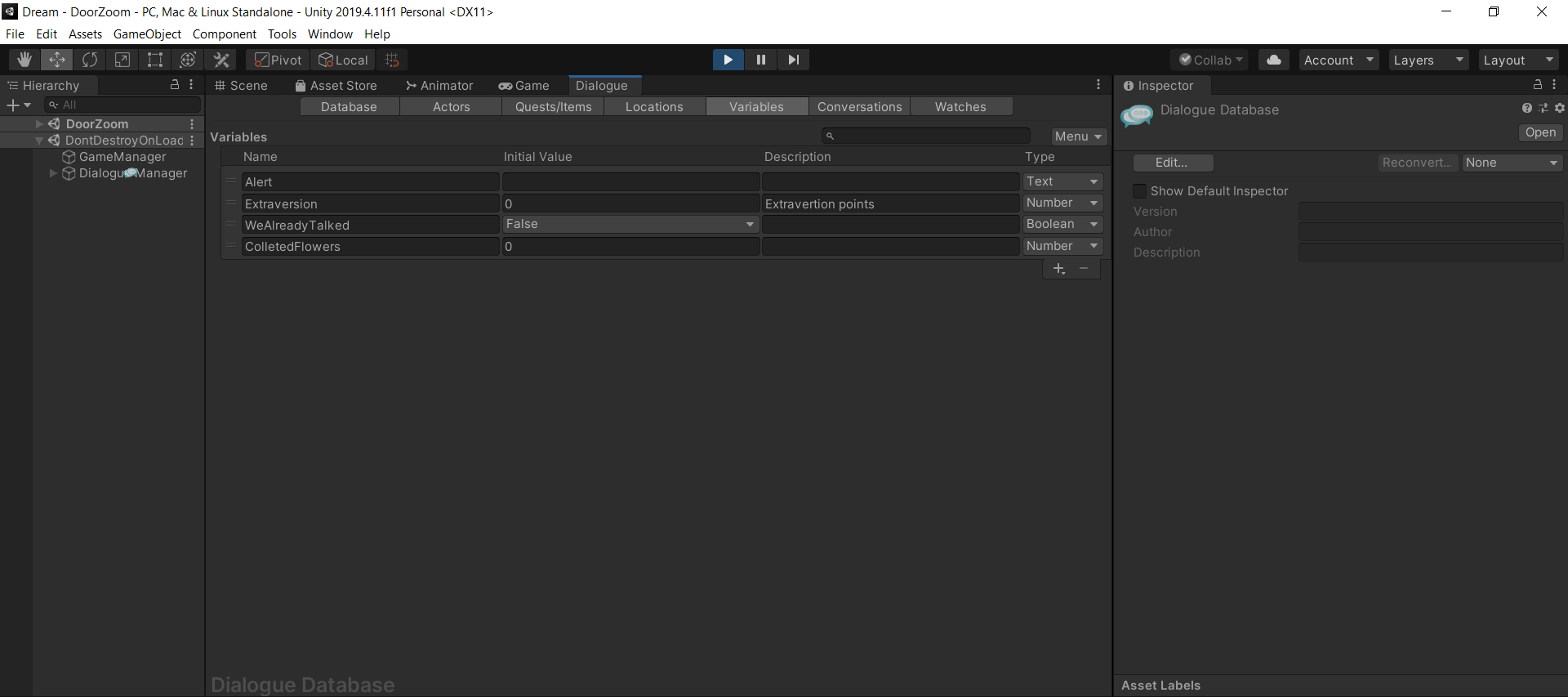Image resolution: width=1568 pixels, height=697 pixels.
Task: Open Dialogue window options menu
Action: 1098,85
